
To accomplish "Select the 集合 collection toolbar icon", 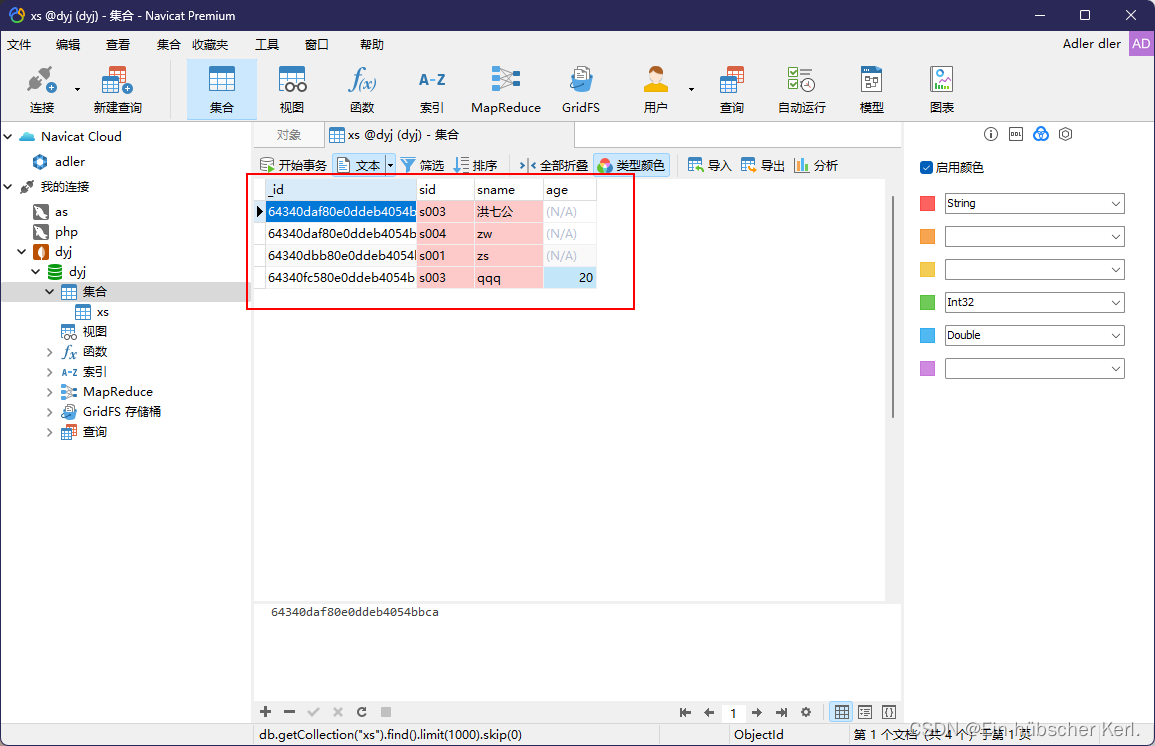I will click(x=222, y=90).
